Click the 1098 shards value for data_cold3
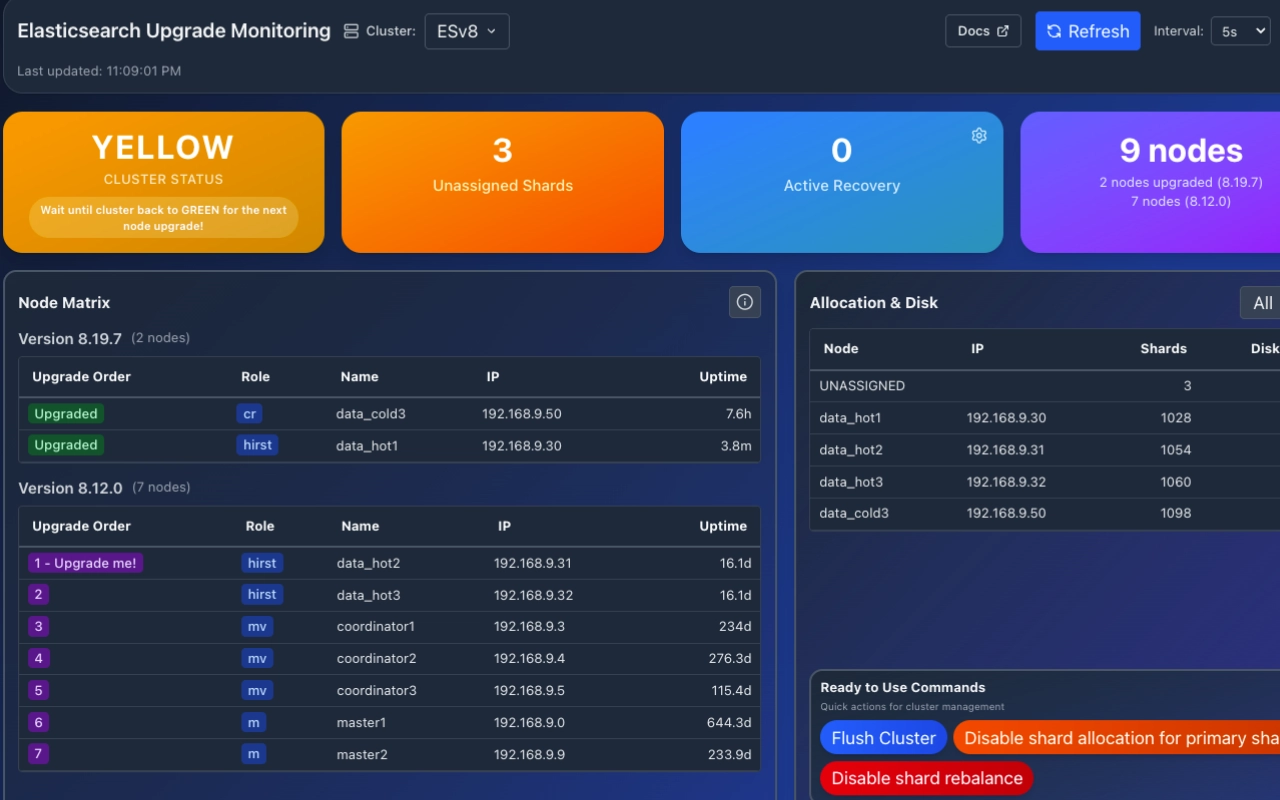 (1176, 514)
